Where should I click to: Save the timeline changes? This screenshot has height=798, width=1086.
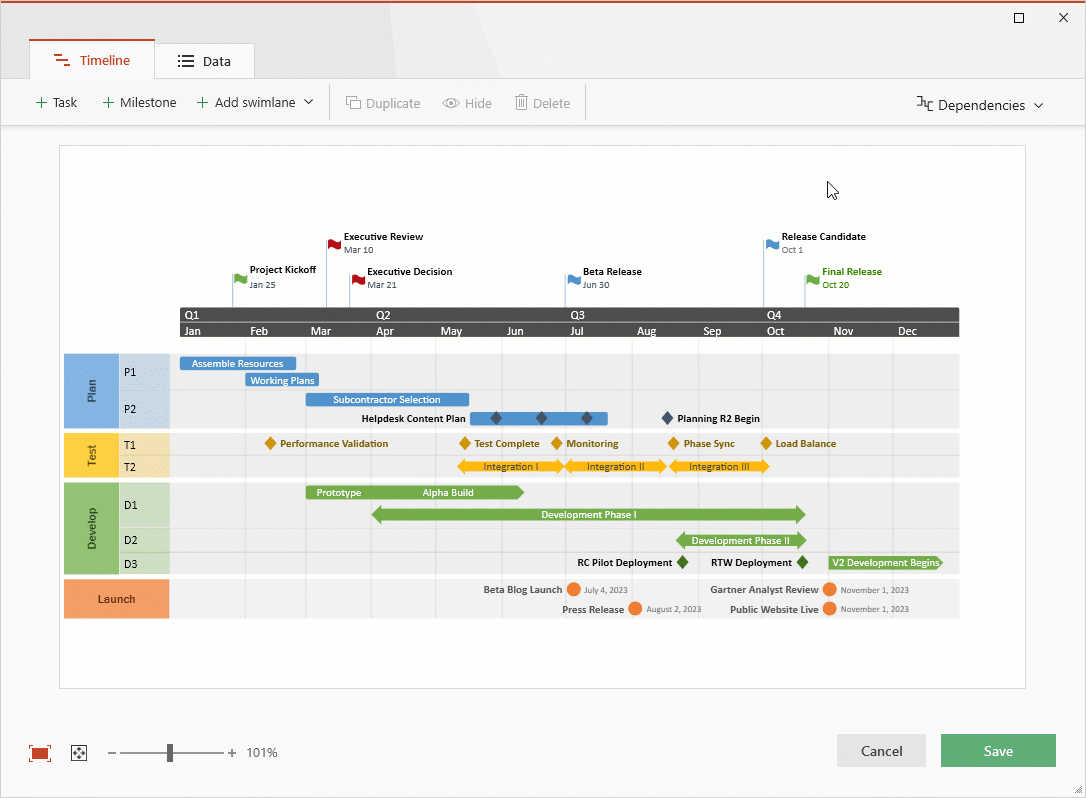click(x=997, y=751)
